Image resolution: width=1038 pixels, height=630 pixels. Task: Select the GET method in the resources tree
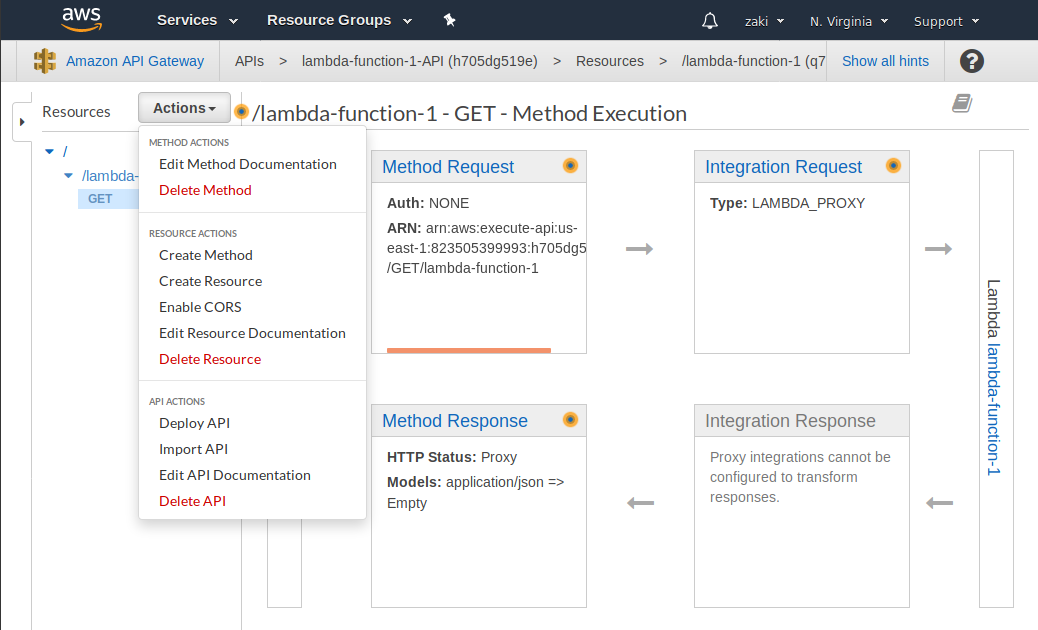coord(100,199)
